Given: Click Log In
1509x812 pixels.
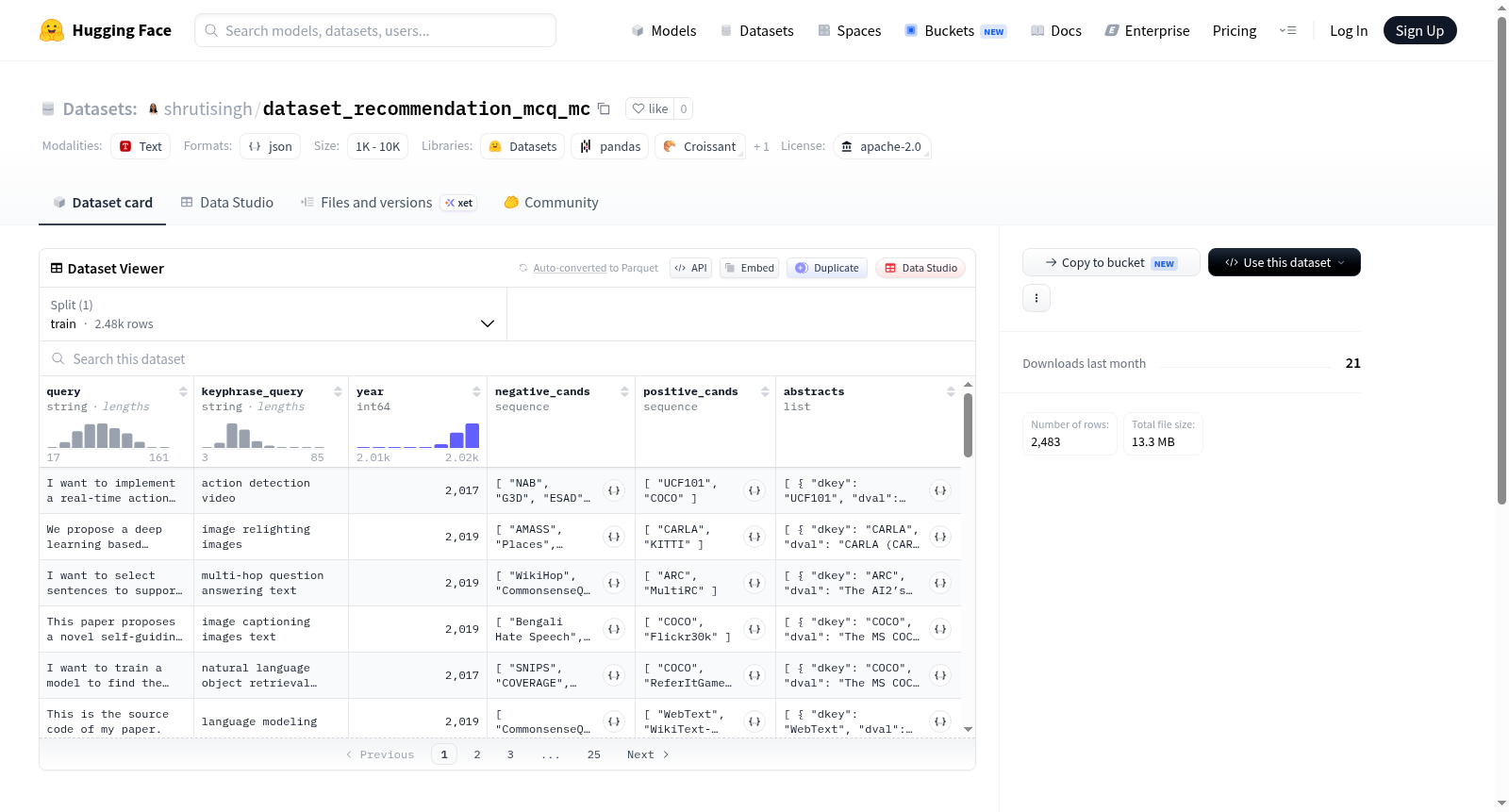Looking at the screenshot, I should click(1349, 30).
